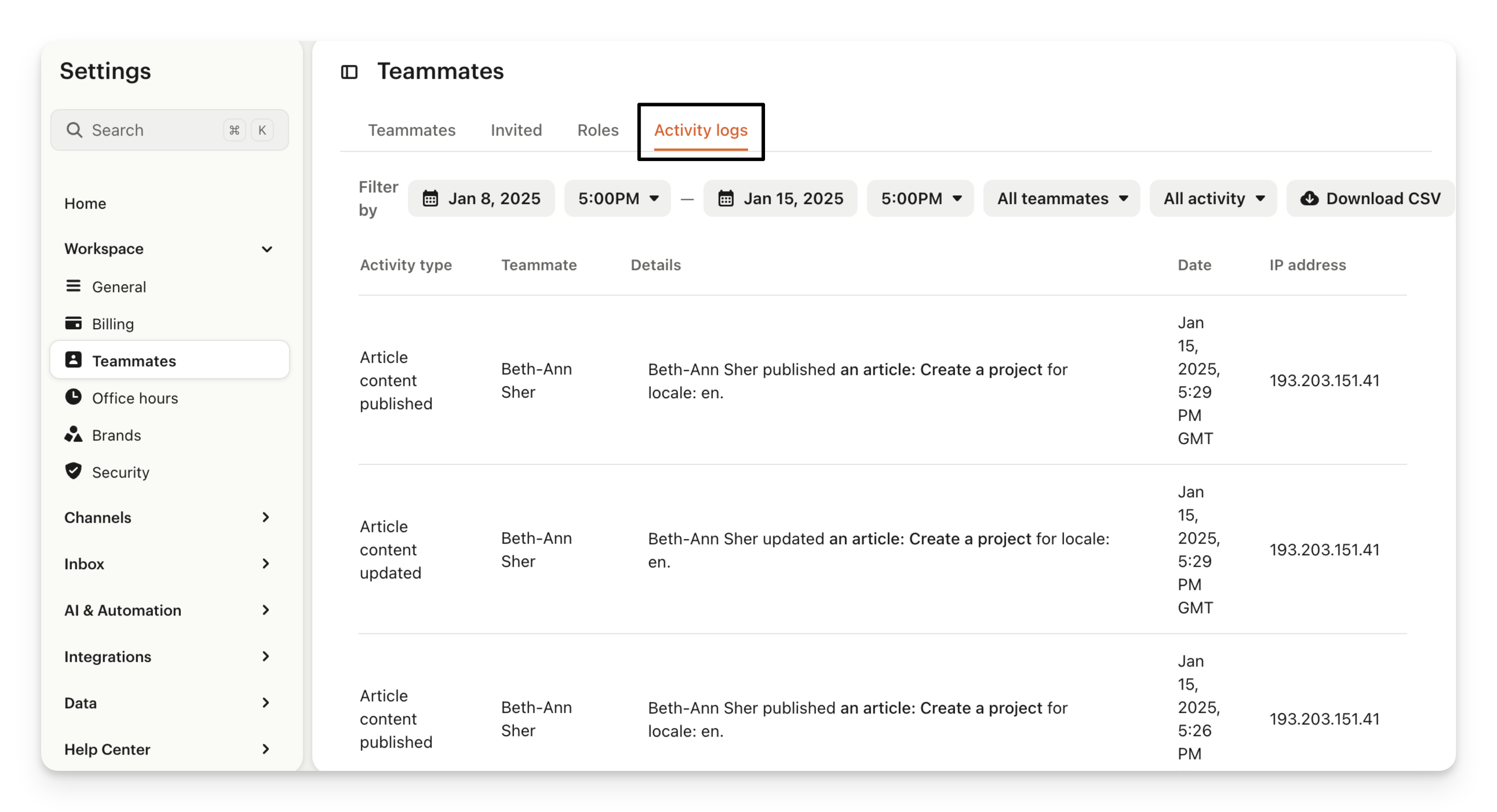Open Billing via its card icon
The image size is (1497, 812).
point(73,323)
